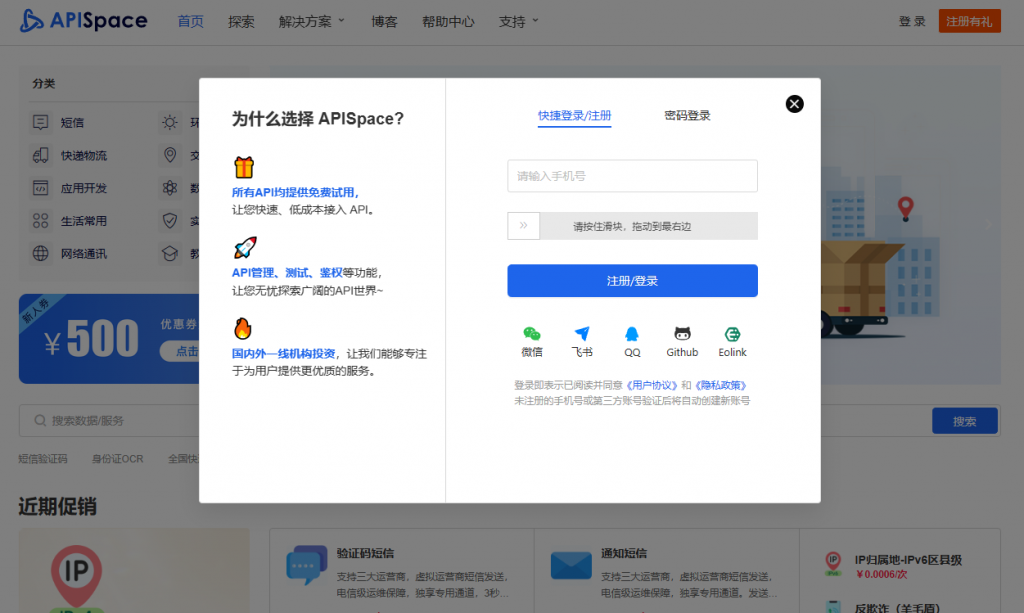
Task: Click the 应用开发 code icon
Action: pos(40,188)
